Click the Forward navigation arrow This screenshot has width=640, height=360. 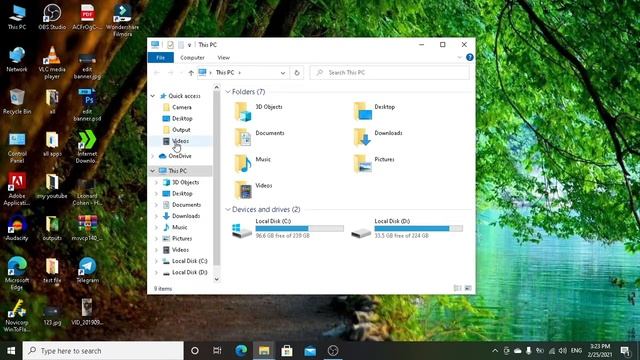click(171, 73)
